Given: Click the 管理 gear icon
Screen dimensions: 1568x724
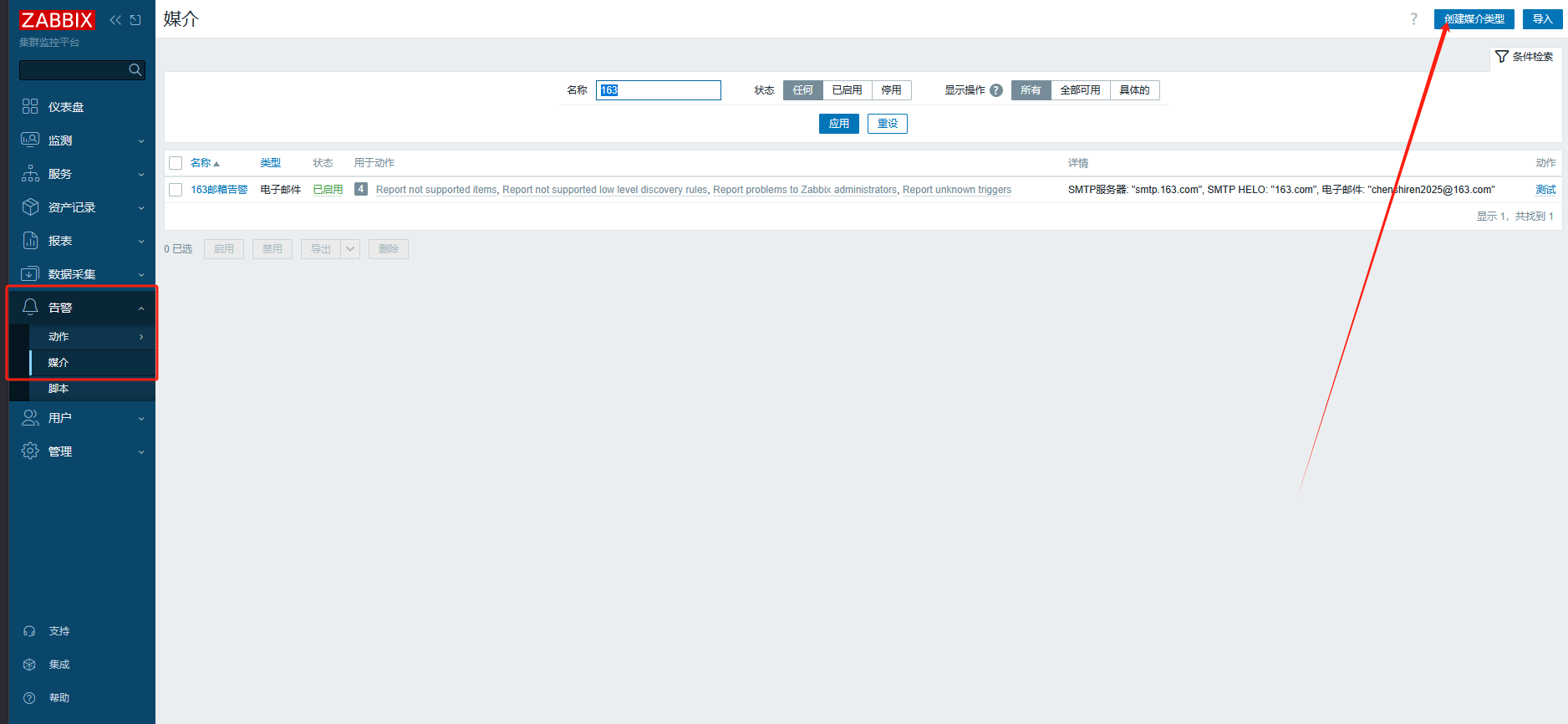Looking at the screenshot, I should [30, 451].
